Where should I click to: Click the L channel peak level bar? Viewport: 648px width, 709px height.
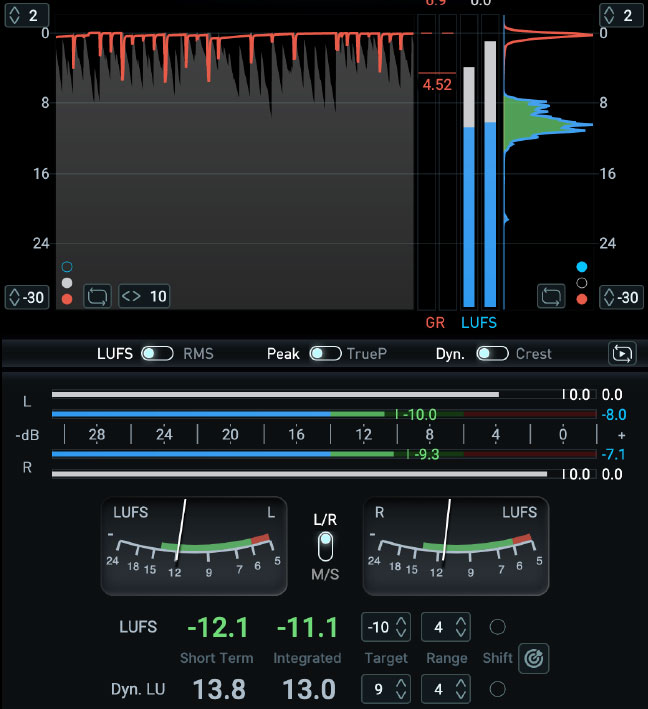[324, 395]
